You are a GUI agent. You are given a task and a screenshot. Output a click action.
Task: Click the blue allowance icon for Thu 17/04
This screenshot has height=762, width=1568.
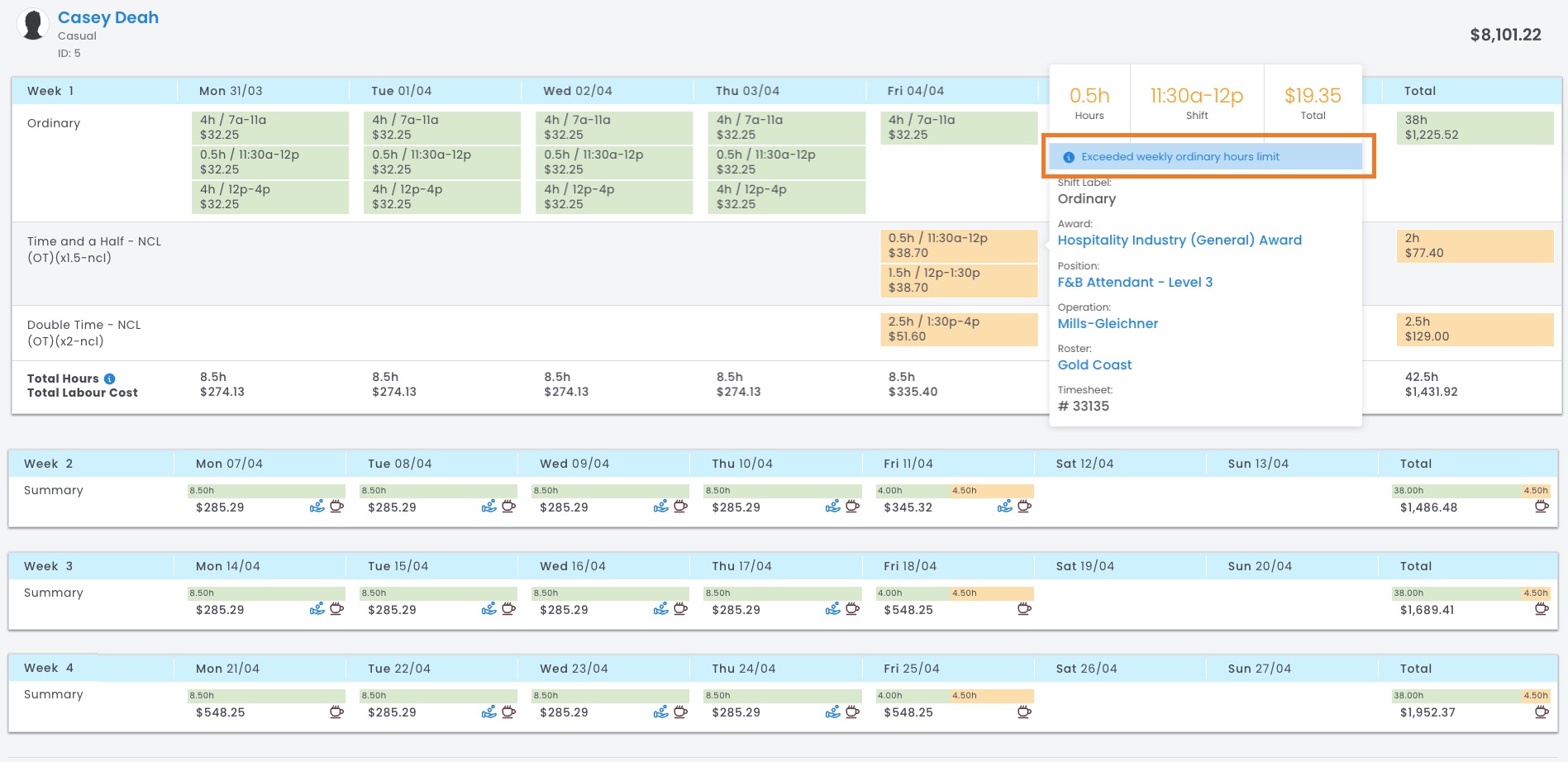click(x=832, y=609)
